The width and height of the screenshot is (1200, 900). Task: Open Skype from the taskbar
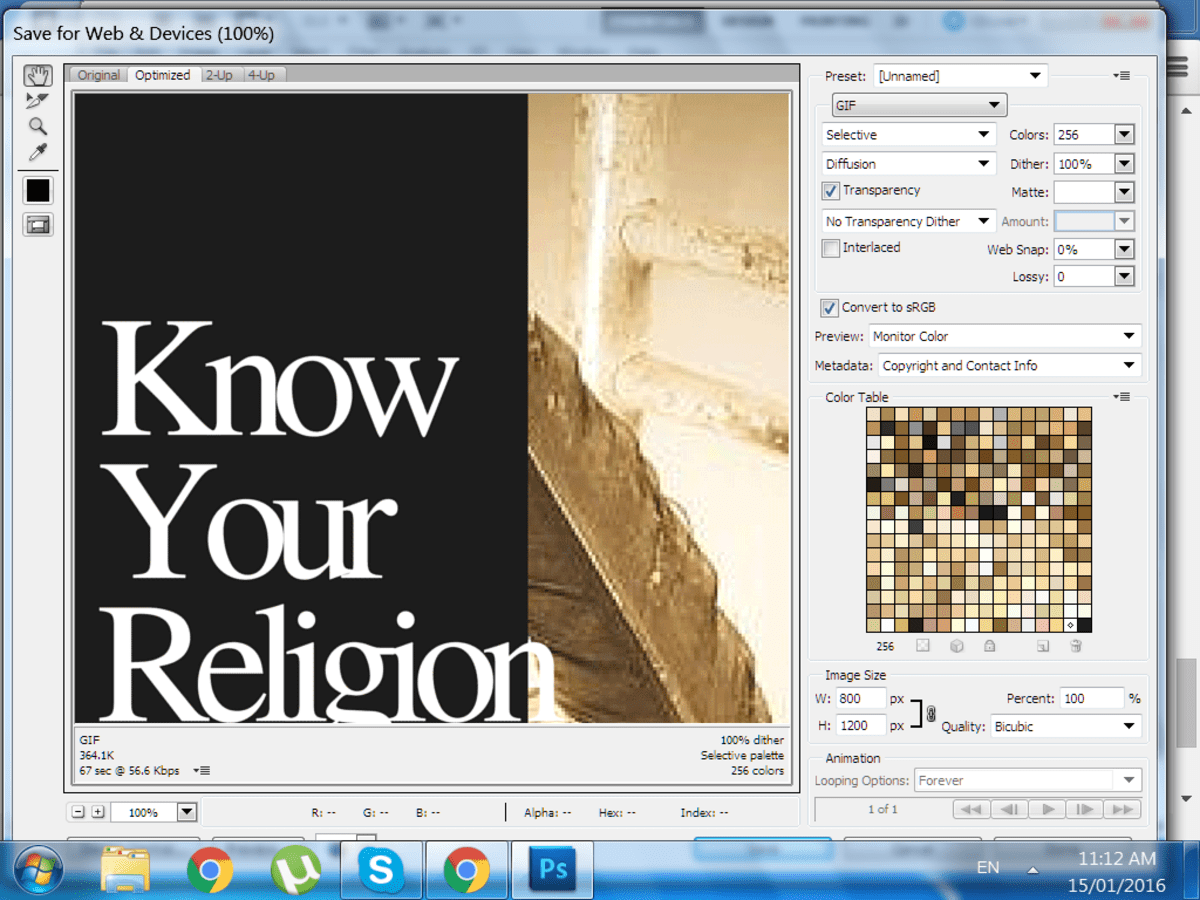tap(381, 869)
